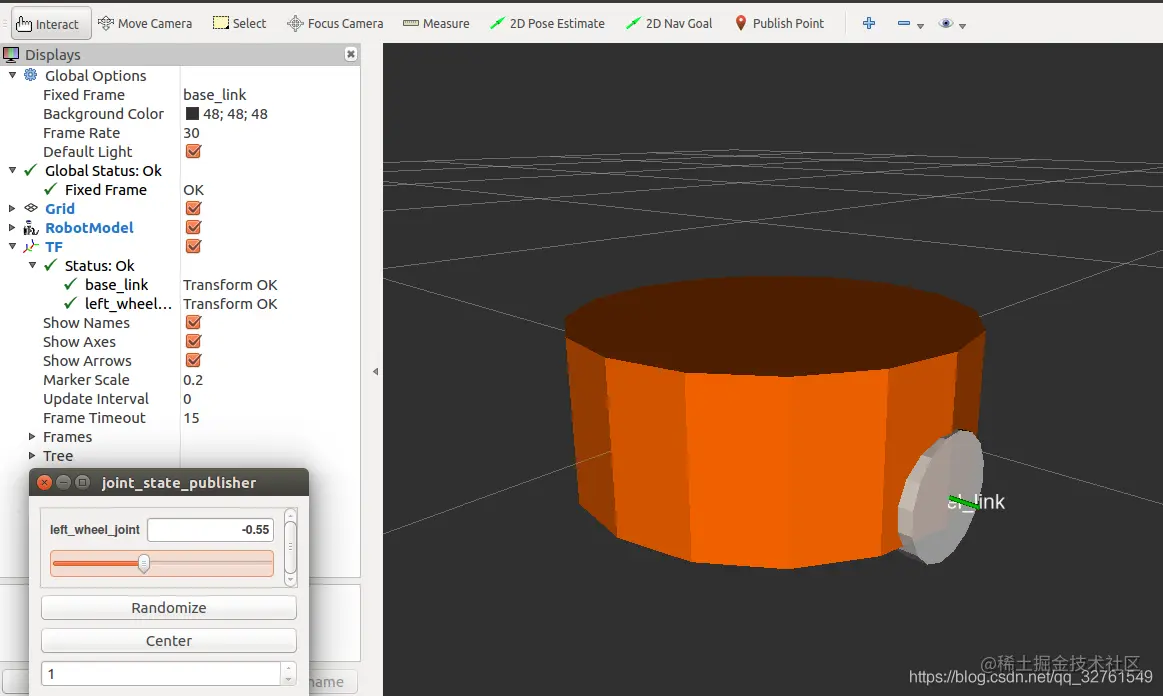This screenshot has height=696, width=1163.
Task: Activate the Move Camera tool
Action: (x=145, y=24)
